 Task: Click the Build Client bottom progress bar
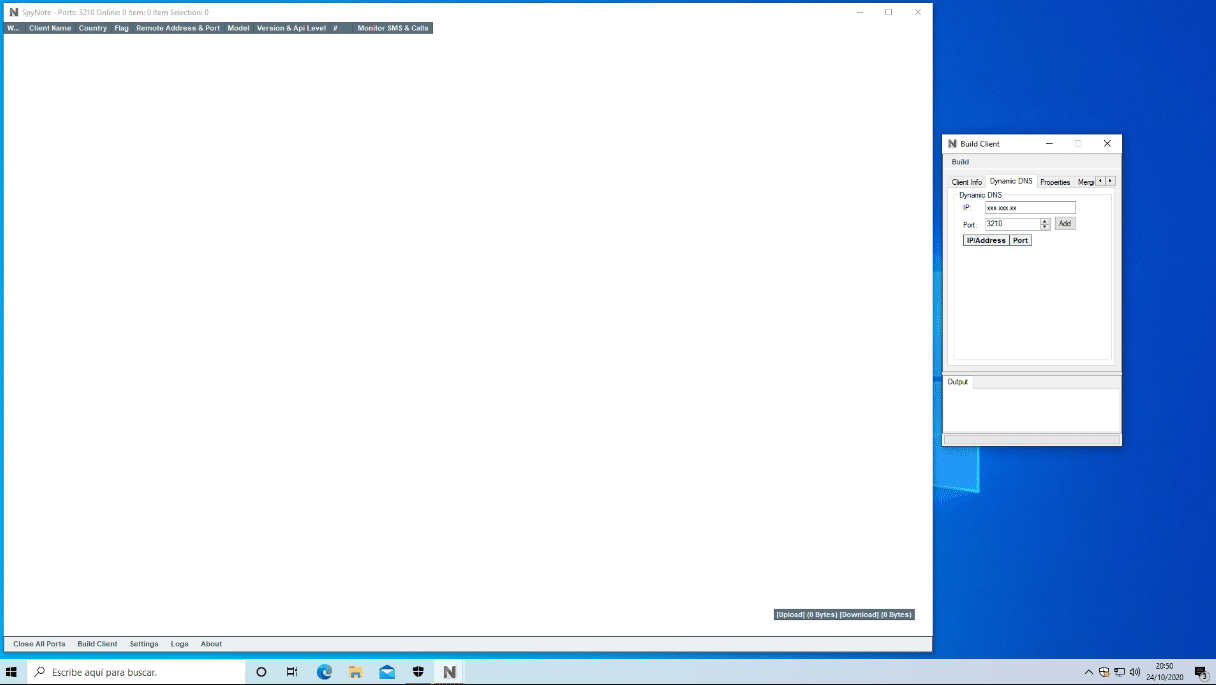pyautogui.click(x=1031, y=439)
